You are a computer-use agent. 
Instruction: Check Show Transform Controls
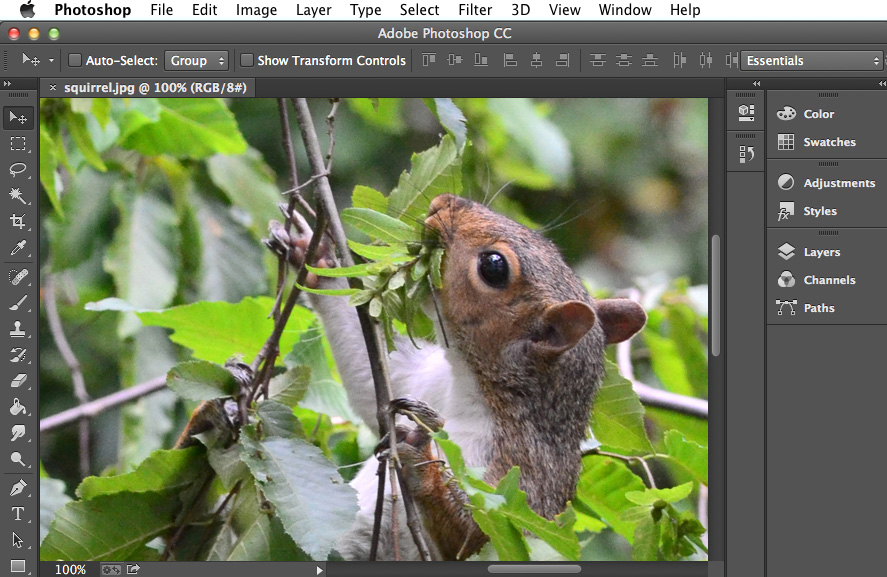click(246, 60)
